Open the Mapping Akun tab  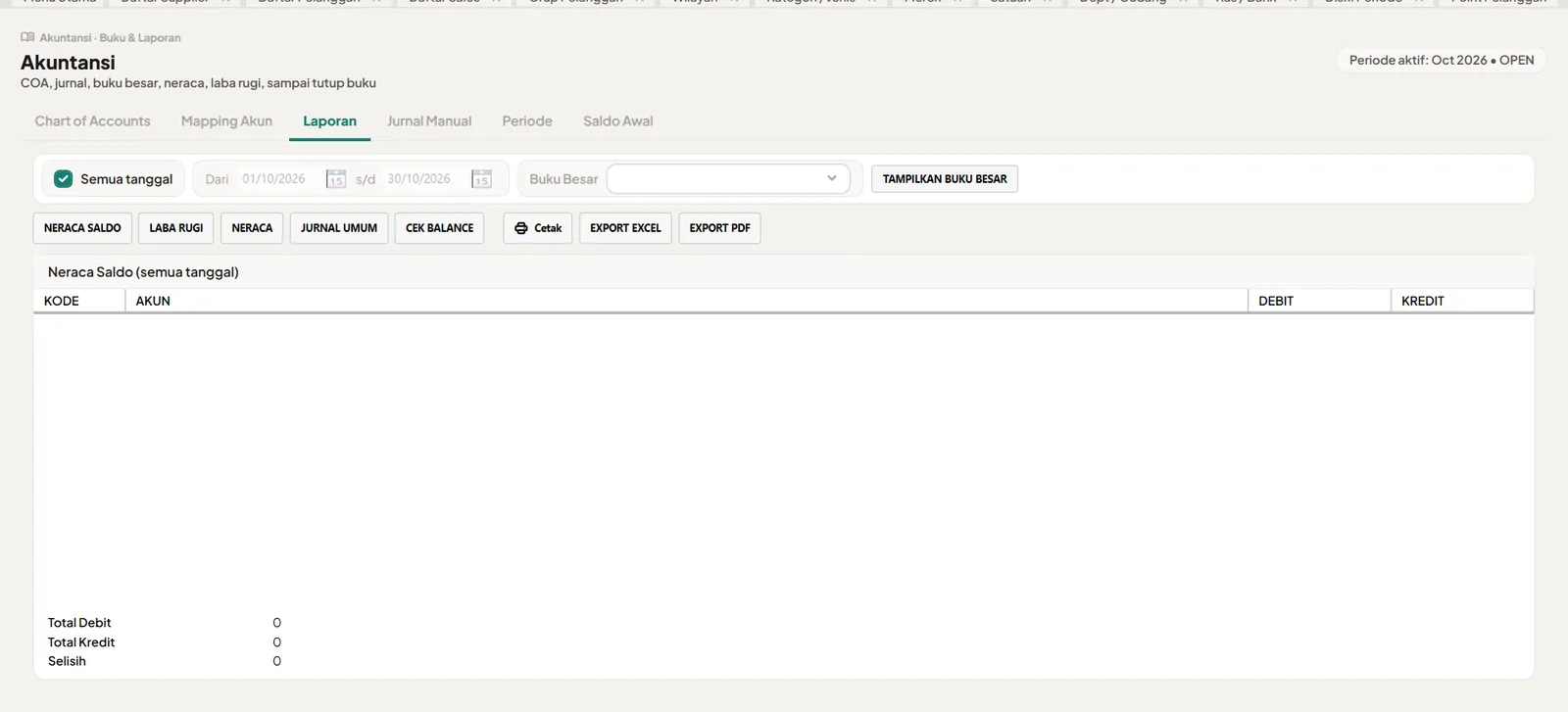(226, 121)
